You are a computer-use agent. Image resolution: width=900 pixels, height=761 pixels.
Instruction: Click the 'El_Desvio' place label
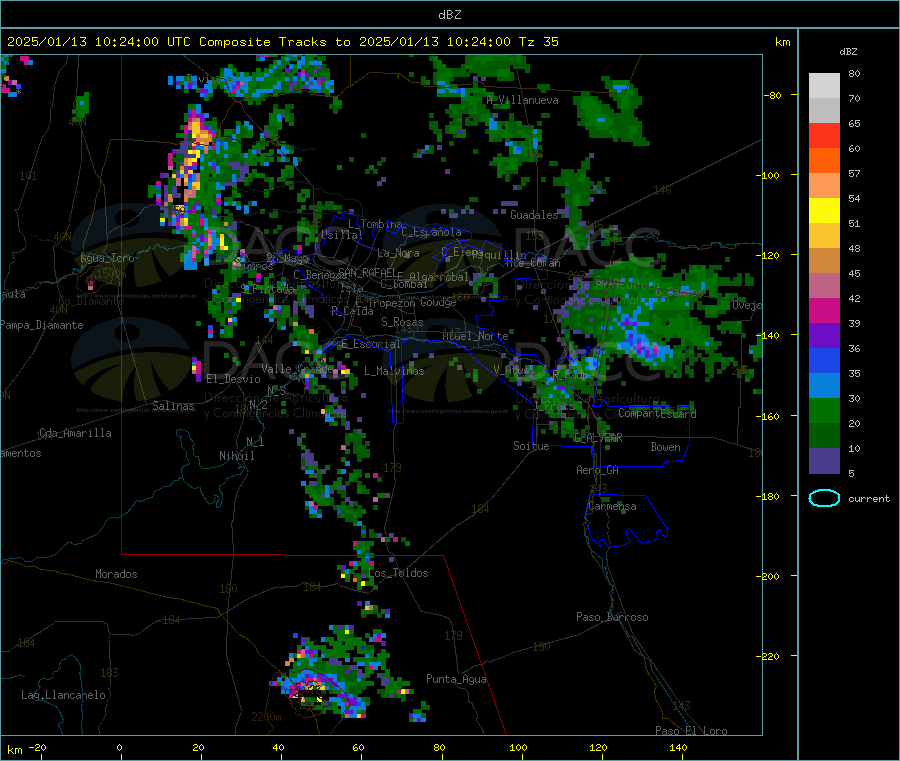click(x=233, y=379)
